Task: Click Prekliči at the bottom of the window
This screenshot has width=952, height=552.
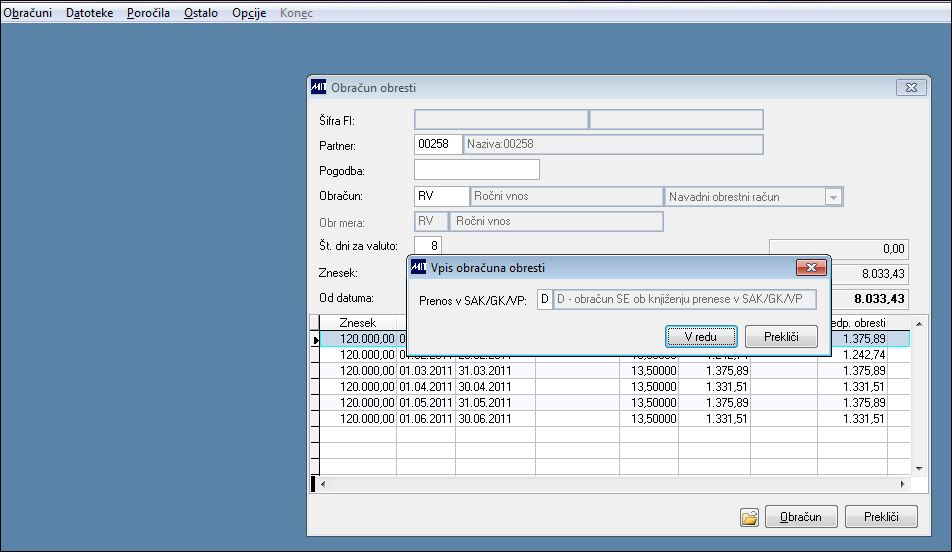Action: (x=881, y=517)
